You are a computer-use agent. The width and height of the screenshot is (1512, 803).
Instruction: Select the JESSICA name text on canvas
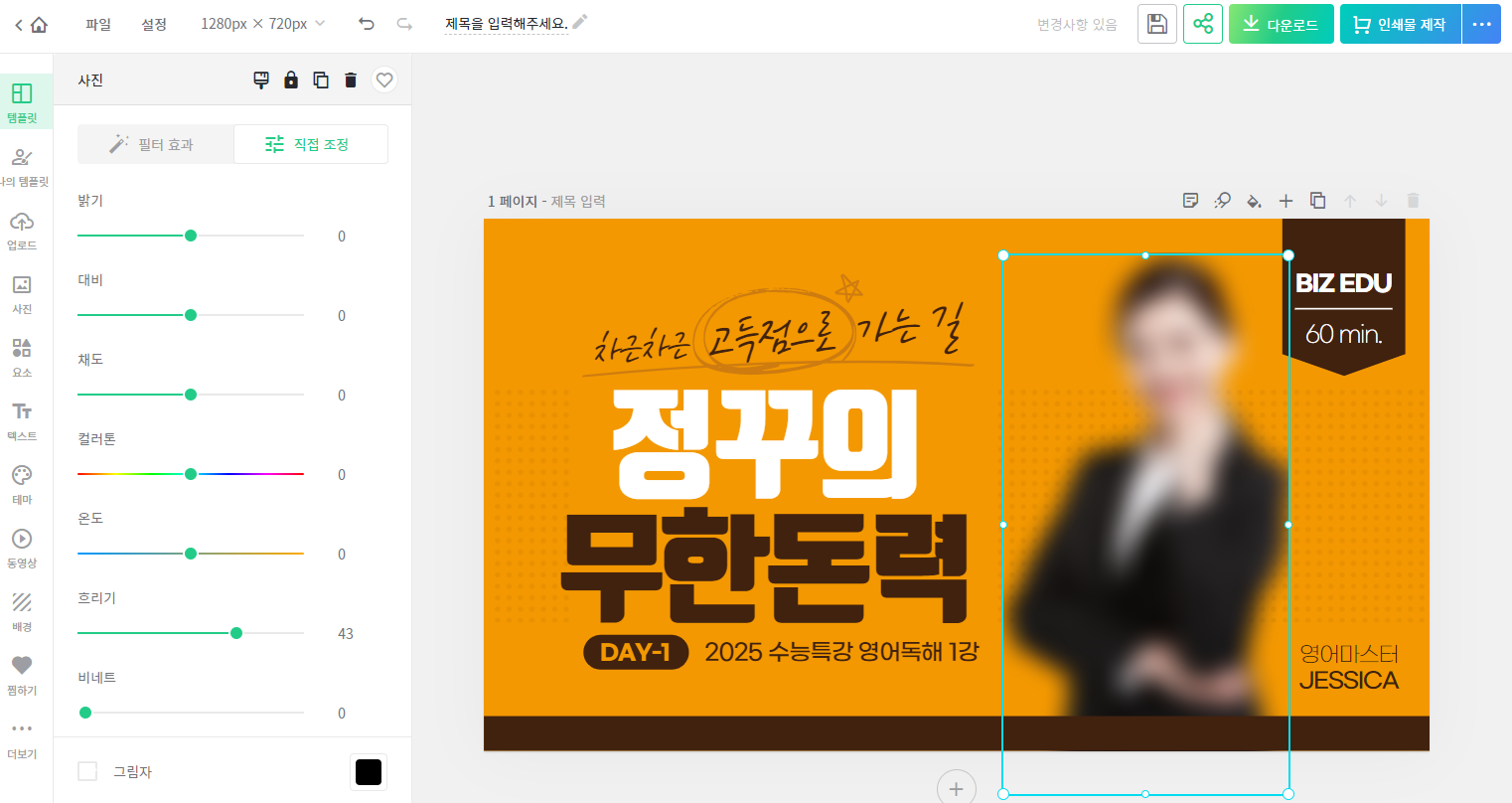(x=1349, y=681)
